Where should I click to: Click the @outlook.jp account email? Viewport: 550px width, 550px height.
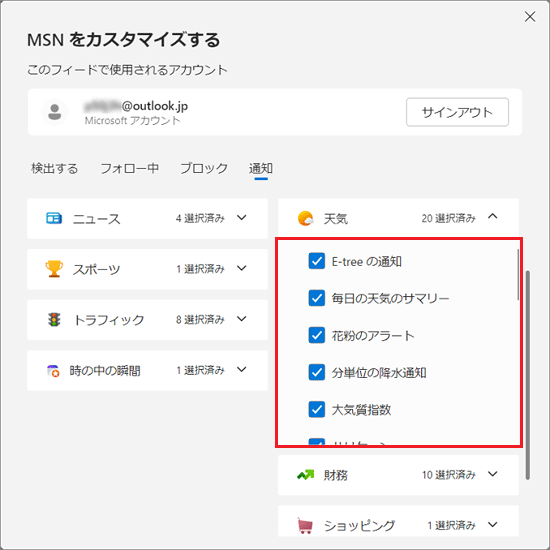coord(136,106)
